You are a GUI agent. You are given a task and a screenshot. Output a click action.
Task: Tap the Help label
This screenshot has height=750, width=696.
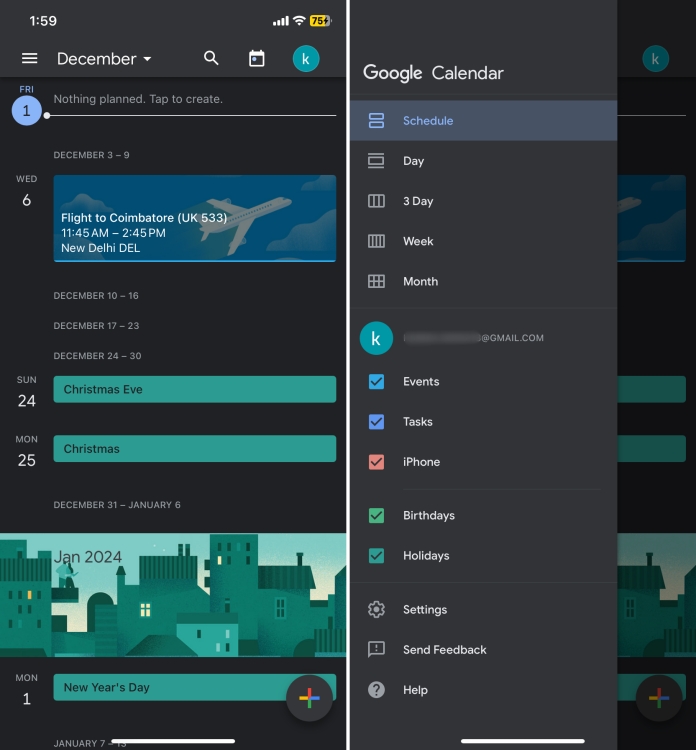pos(415,690)
